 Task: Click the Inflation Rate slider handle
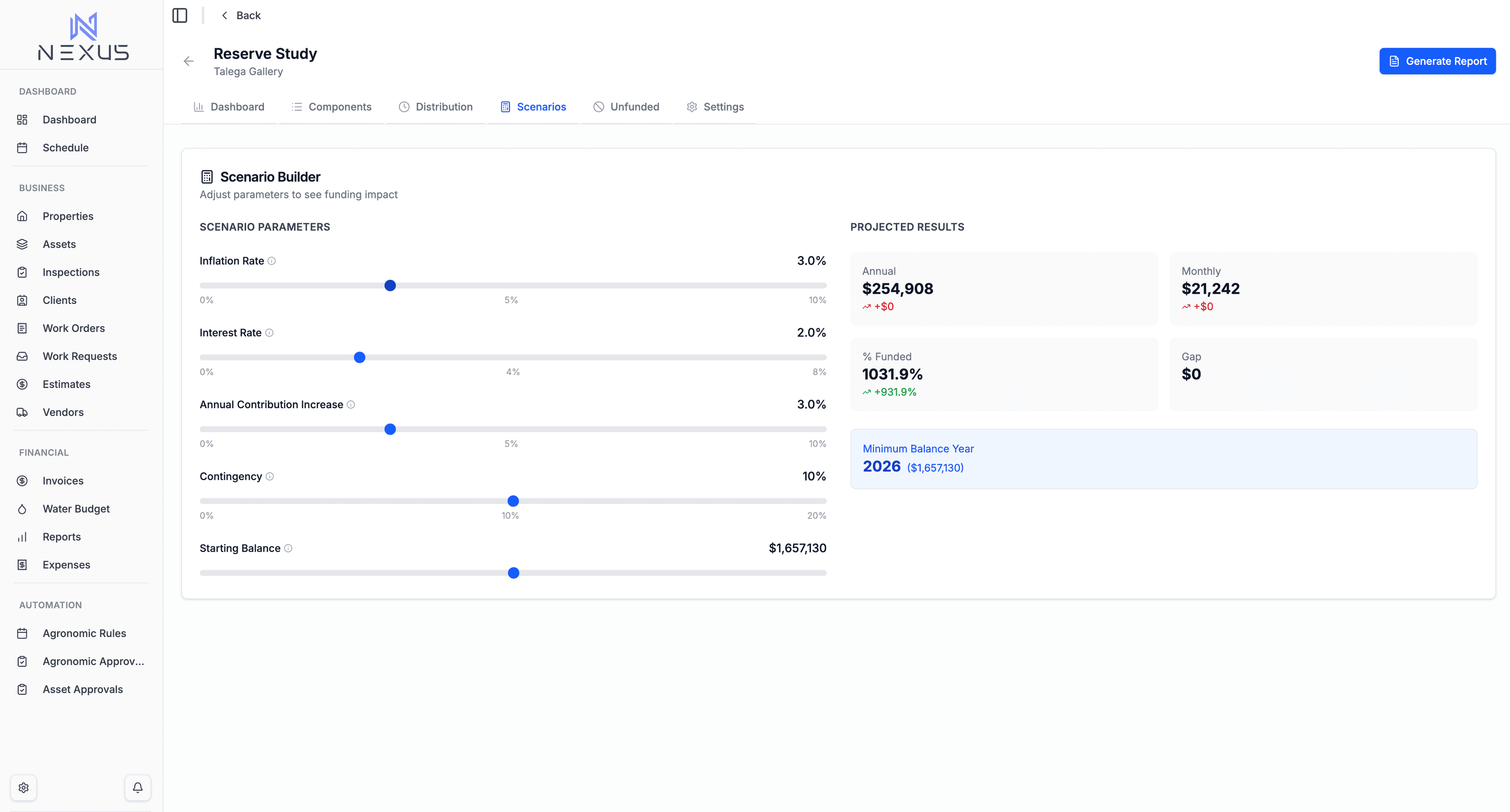click(390, 285)
